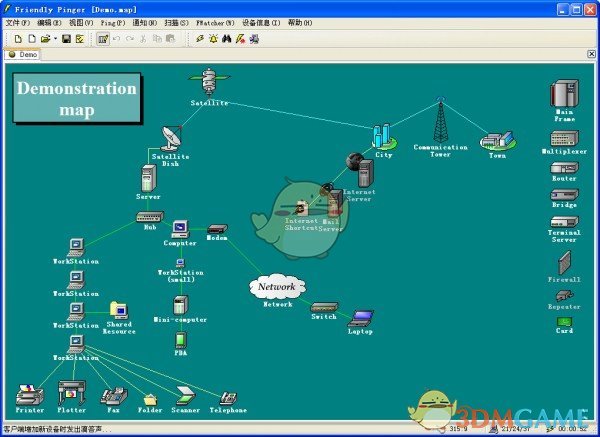
Task: Click the lightning with red mark icon
Action: (x=240, y=39)
